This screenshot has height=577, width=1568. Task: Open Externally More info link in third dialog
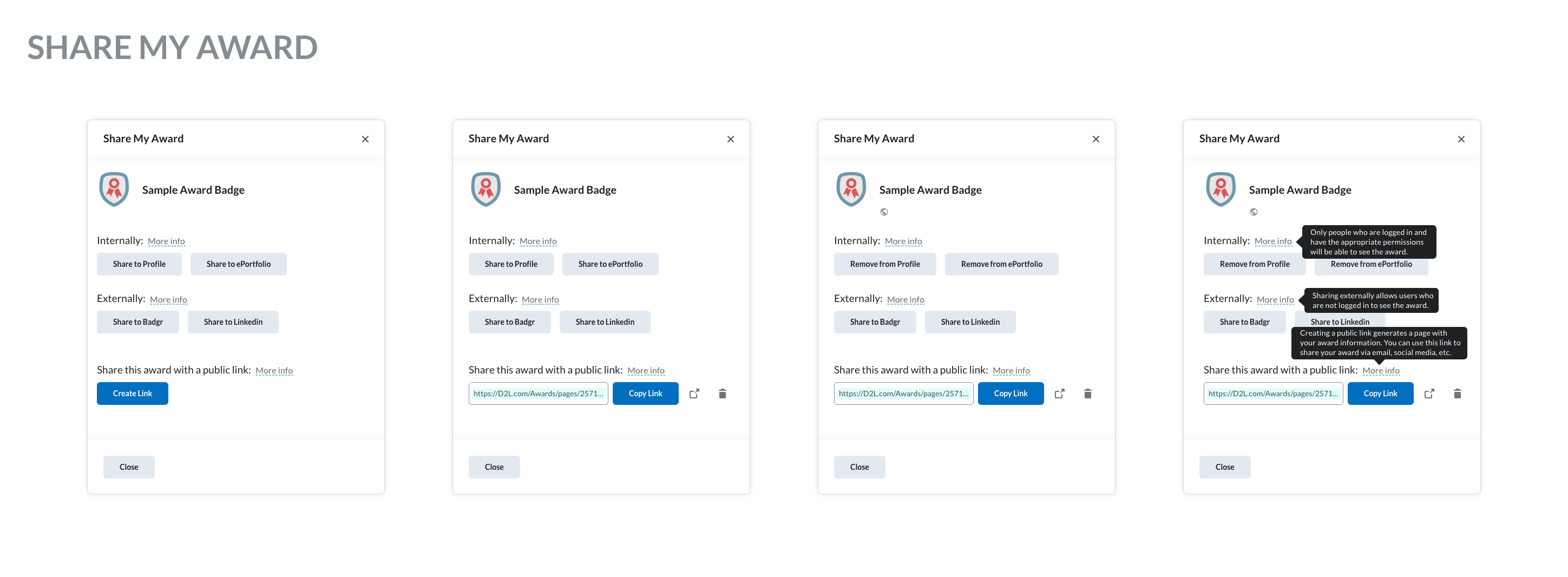click(x=905, y=300)
